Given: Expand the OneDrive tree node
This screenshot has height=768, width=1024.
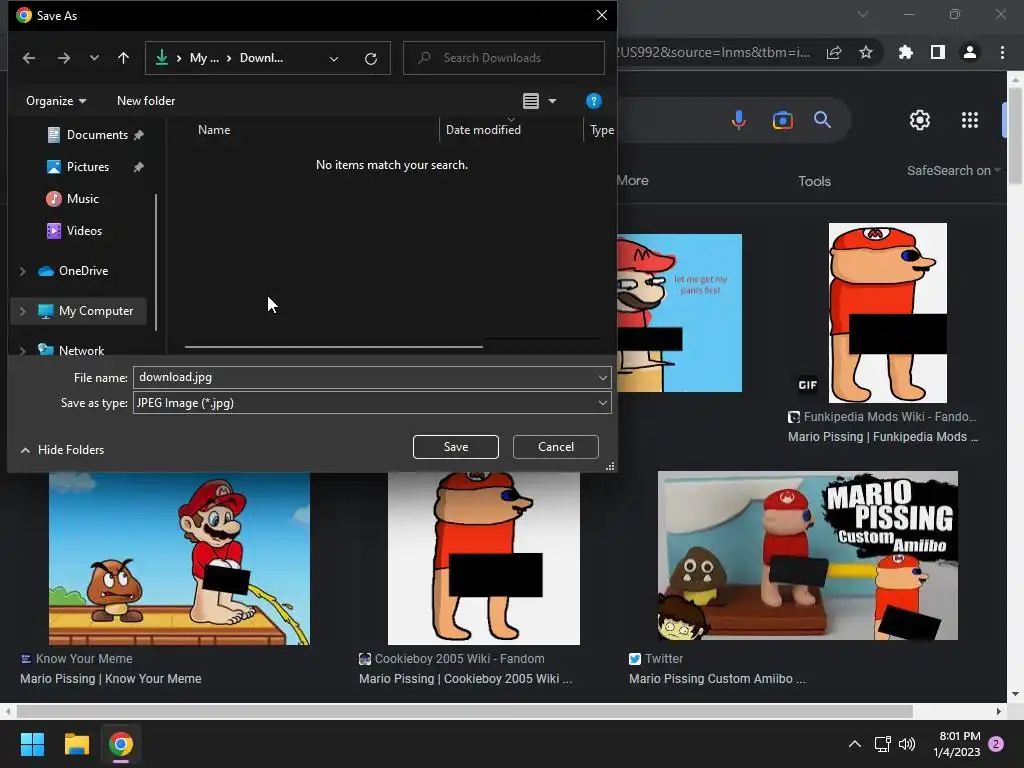Looking at the screenshot, I should click(x=23, y=271).
